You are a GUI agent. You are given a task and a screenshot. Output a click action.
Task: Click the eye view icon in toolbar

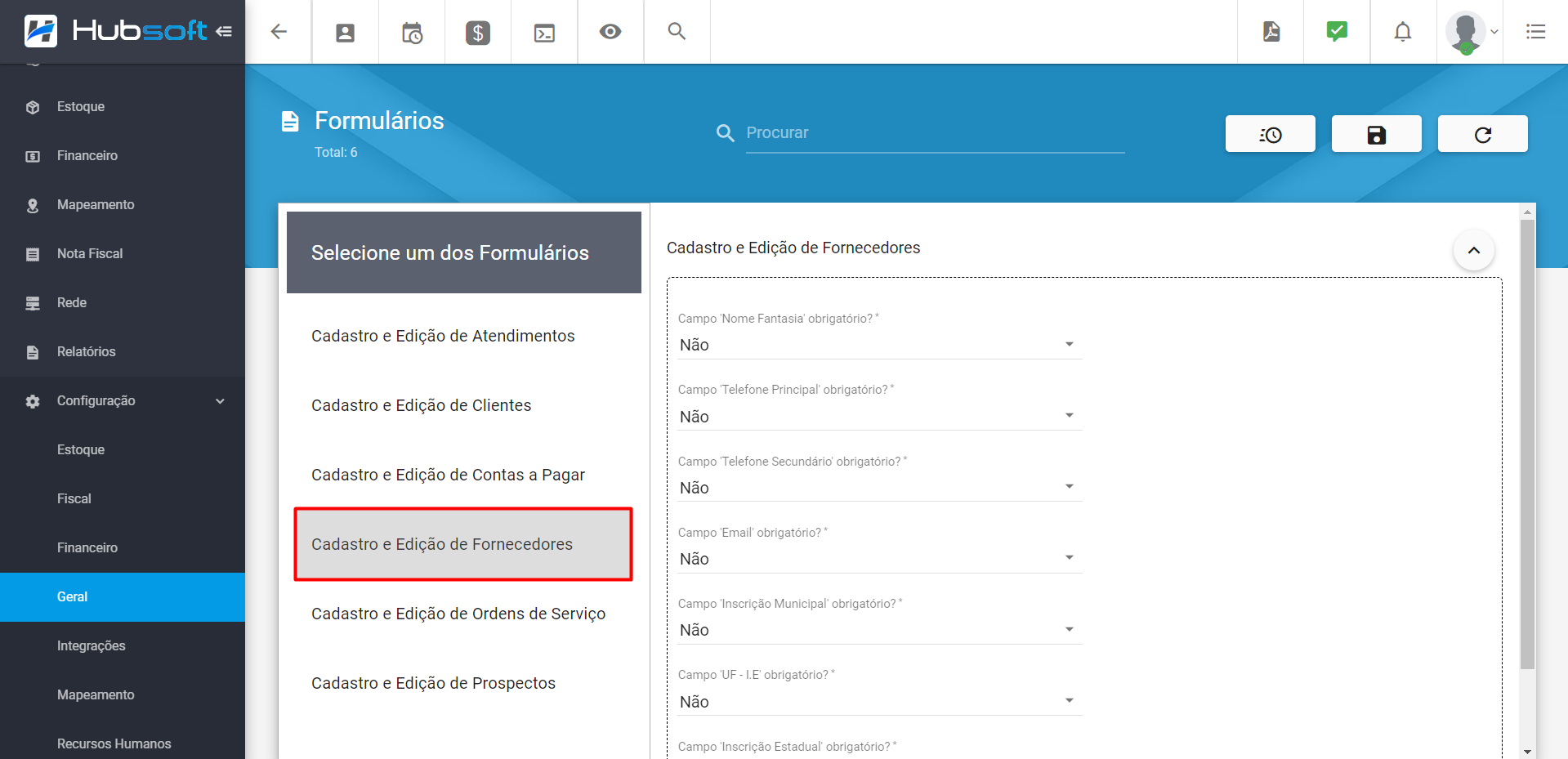pyautogui.click(x=610, y=32)
